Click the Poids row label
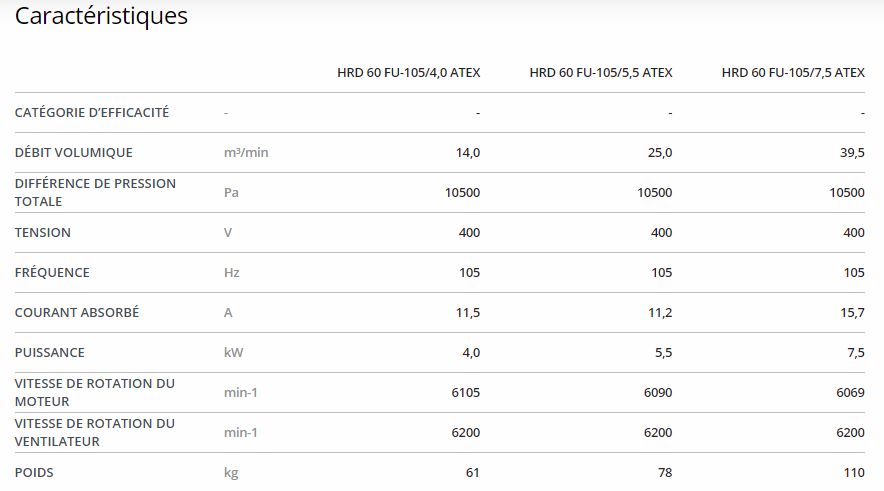This screenshot has width=884, height=491. point(34,472)
